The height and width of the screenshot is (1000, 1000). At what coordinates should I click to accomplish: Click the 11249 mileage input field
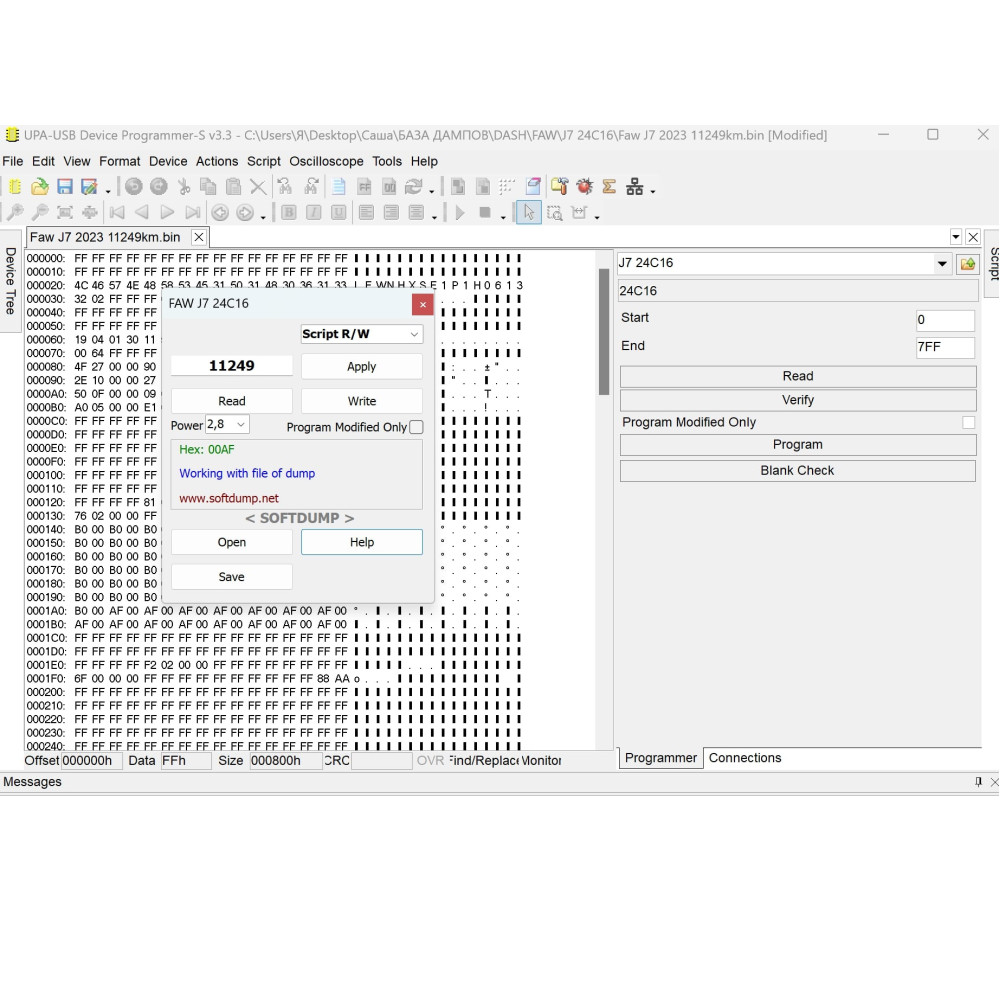tap(232, 366)
